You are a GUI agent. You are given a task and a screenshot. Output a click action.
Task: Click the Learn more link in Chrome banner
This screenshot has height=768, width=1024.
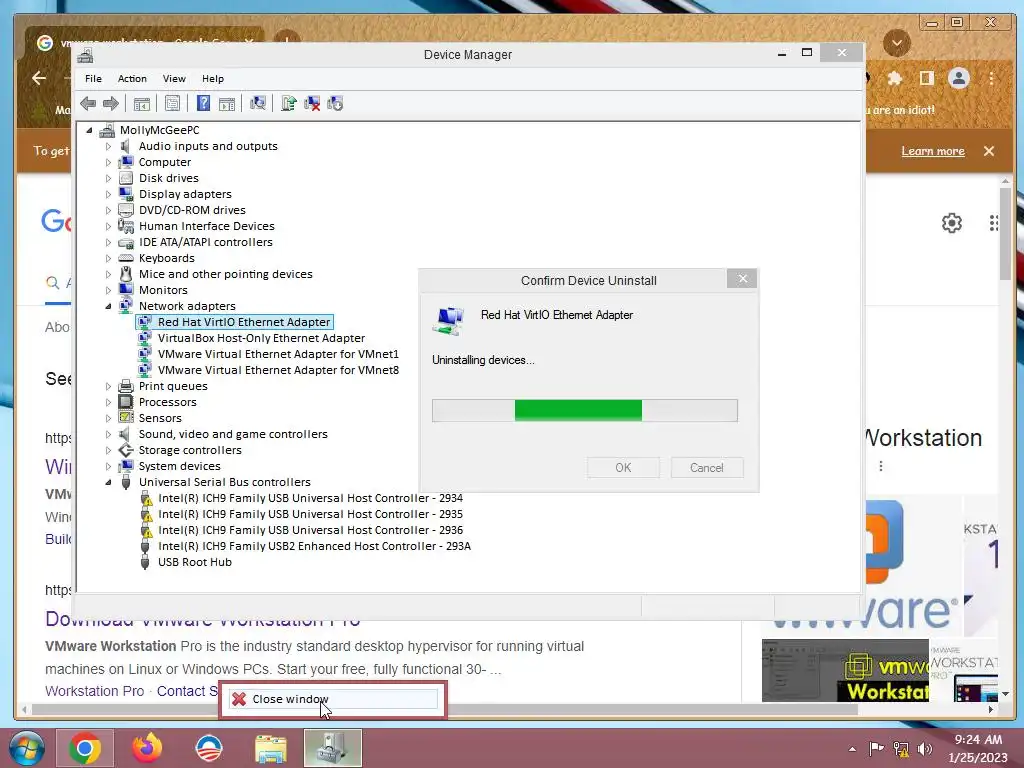tap(933, 151)
